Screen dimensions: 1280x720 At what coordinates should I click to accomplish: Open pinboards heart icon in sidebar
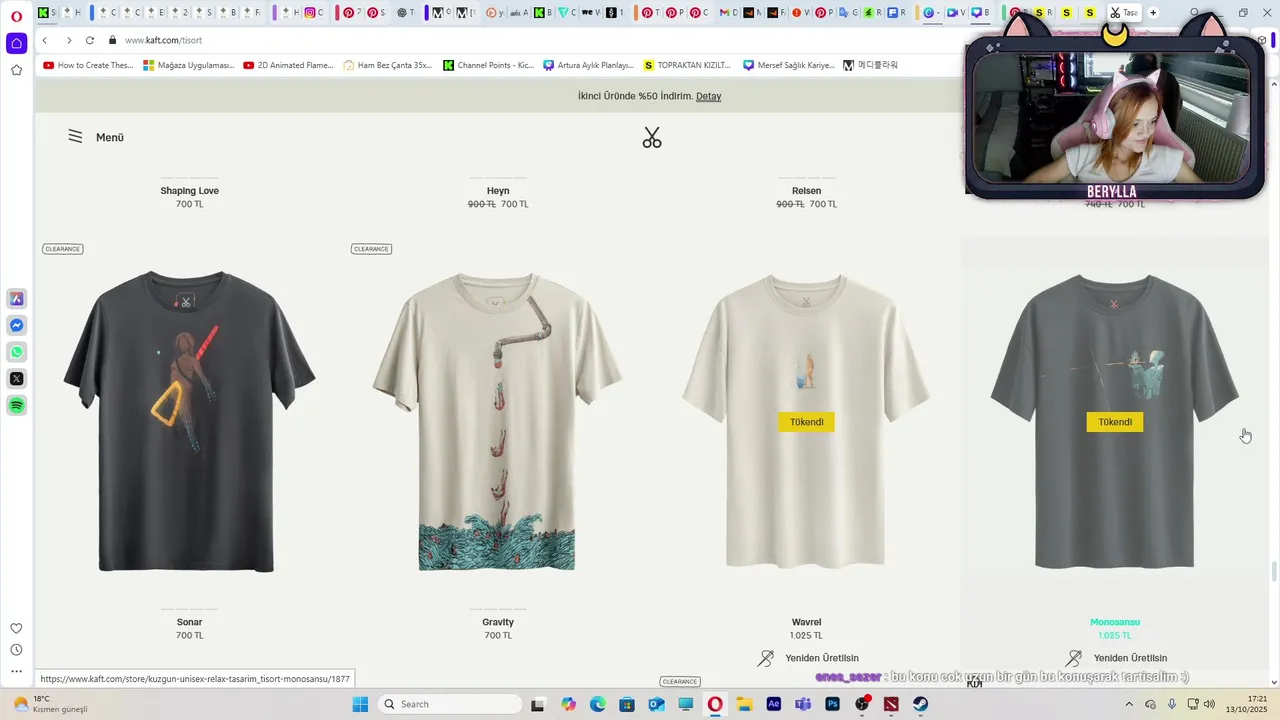point(16,628)
